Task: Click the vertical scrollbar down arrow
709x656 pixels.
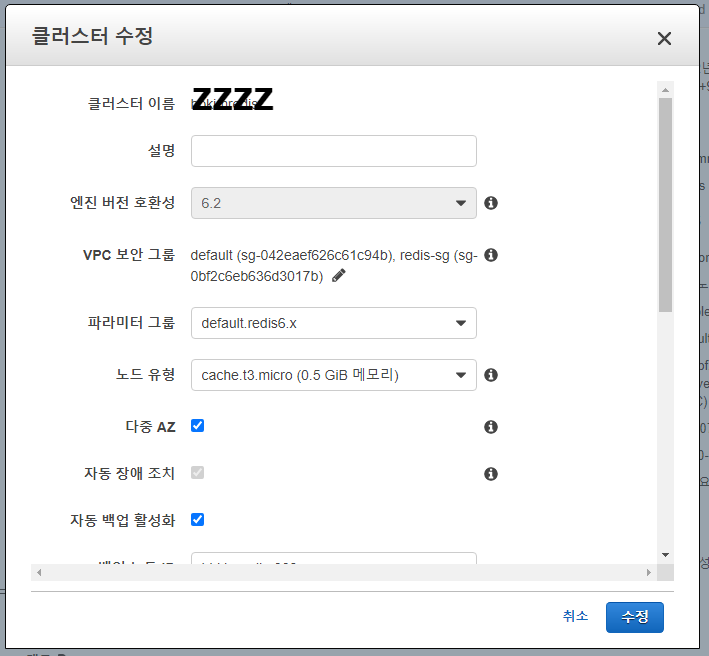Action: click(665, 555)
